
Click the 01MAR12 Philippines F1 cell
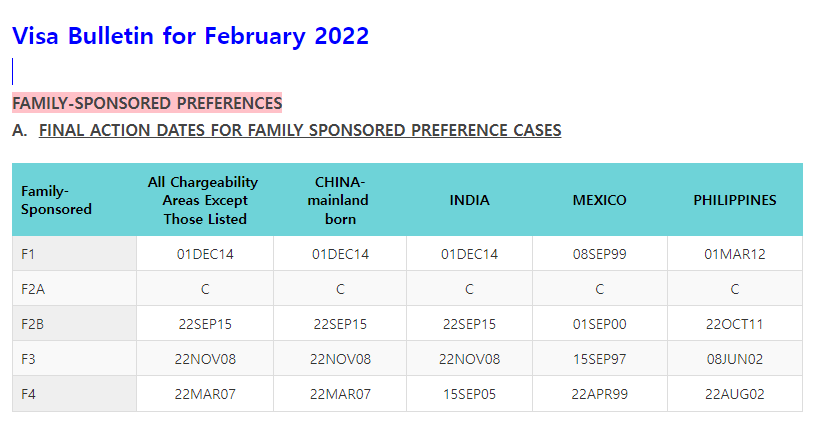[x=735, y=254]
